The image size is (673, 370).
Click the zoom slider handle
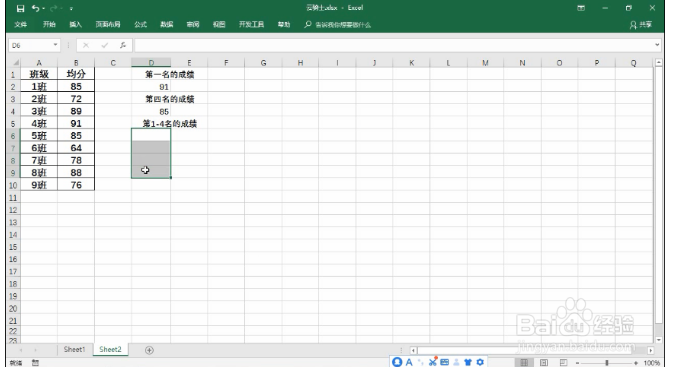pyautogui.click(x=607, y=363)
